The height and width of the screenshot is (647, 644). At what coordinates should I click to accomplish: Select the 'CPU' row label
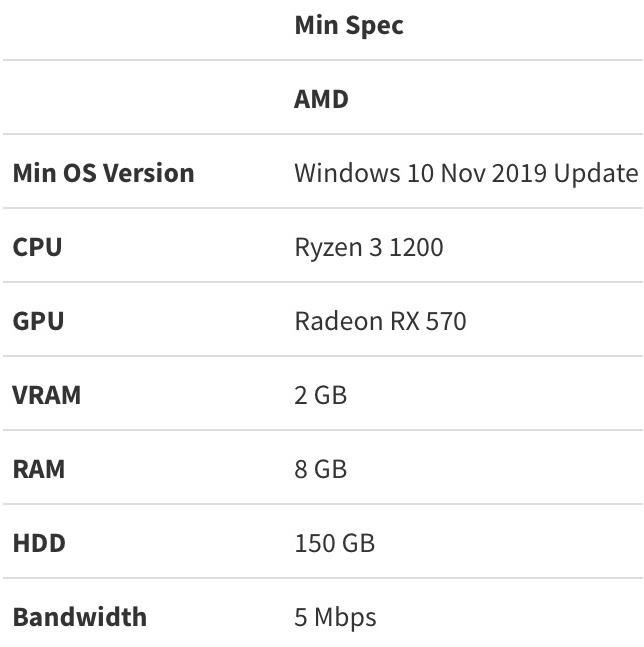(x=37, y=247)
